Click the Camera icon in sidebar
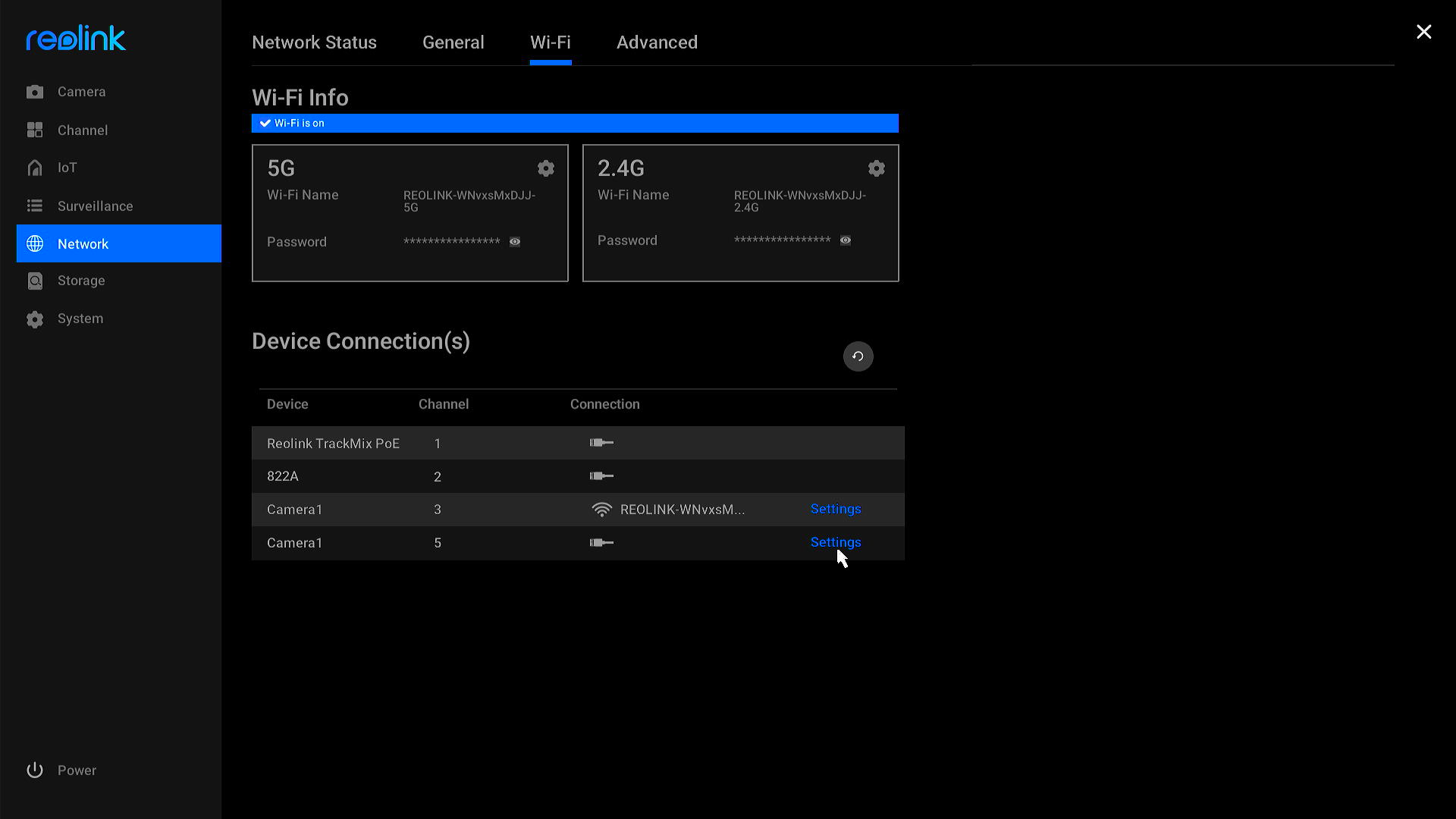The image size is (1456, 819). click(x=35, y=92)
